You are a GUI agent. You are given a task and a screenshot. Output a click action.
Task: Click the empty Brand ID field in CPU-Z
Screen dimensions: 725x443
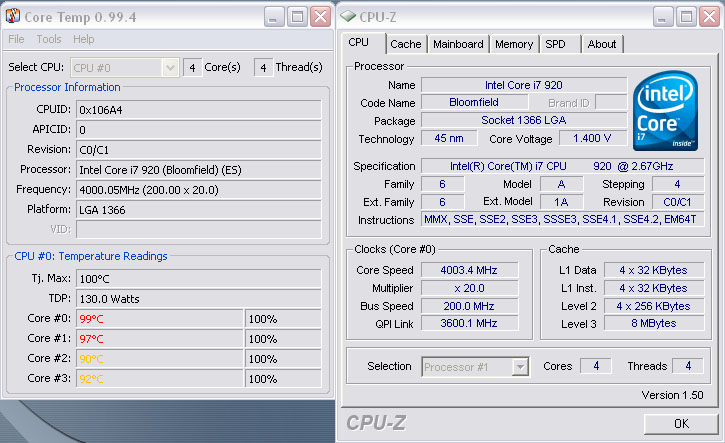click(x=610, y=103)
